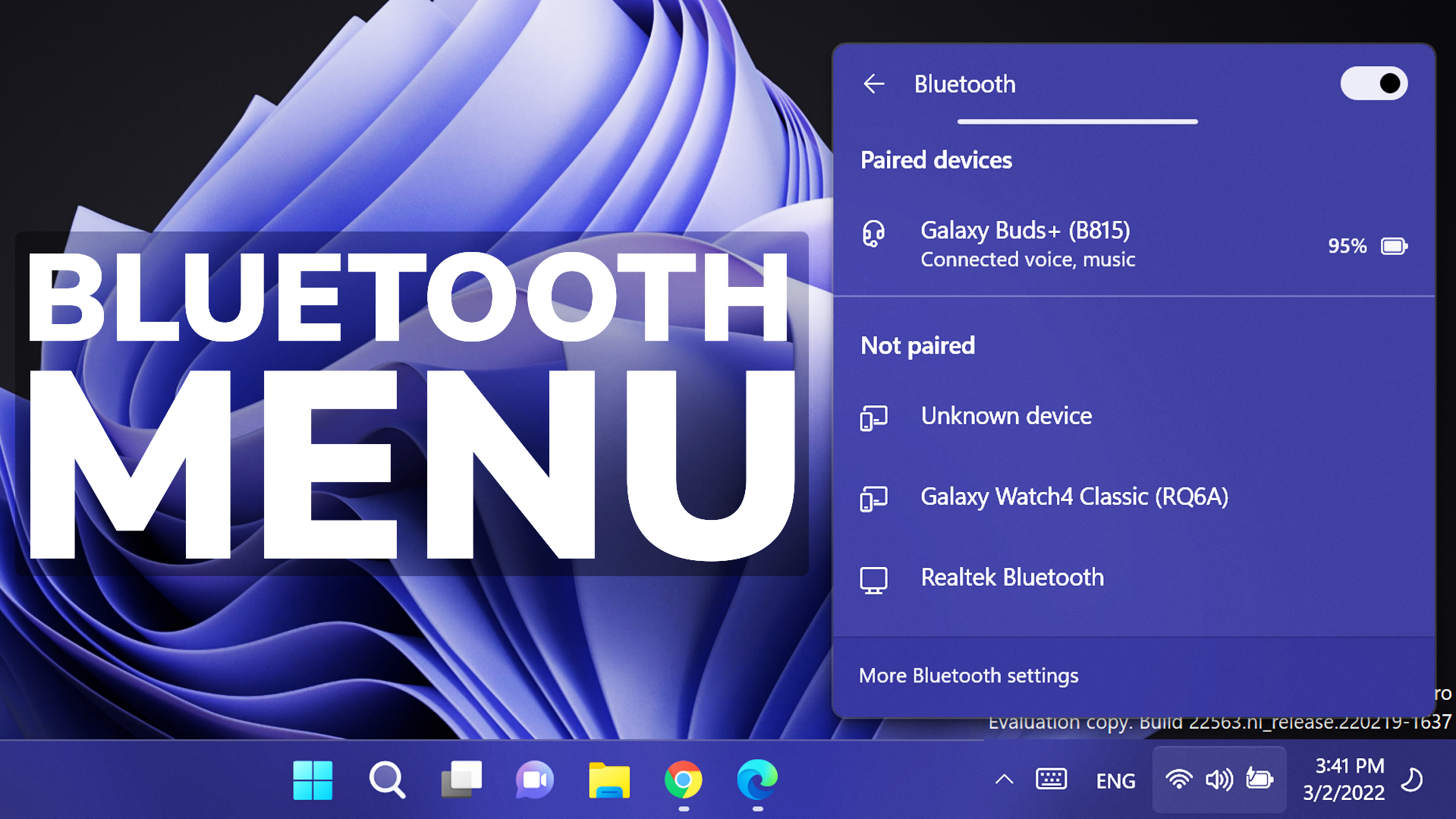Click the Galaxy Watch4 Classic device icon
Viewport: 1456px width, 819px height.
tap(875, 498)
